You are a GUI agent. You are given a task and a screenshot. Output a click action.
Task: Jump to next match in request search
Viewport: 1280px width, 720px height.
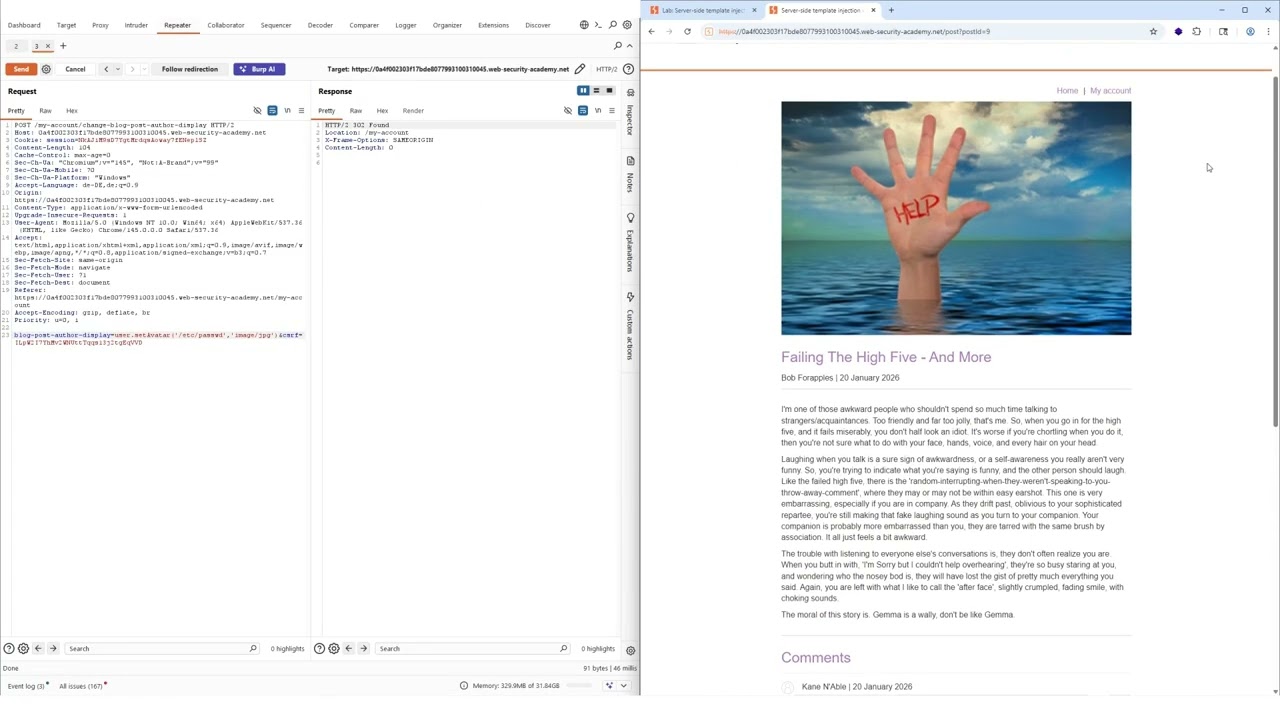[53, 649]
